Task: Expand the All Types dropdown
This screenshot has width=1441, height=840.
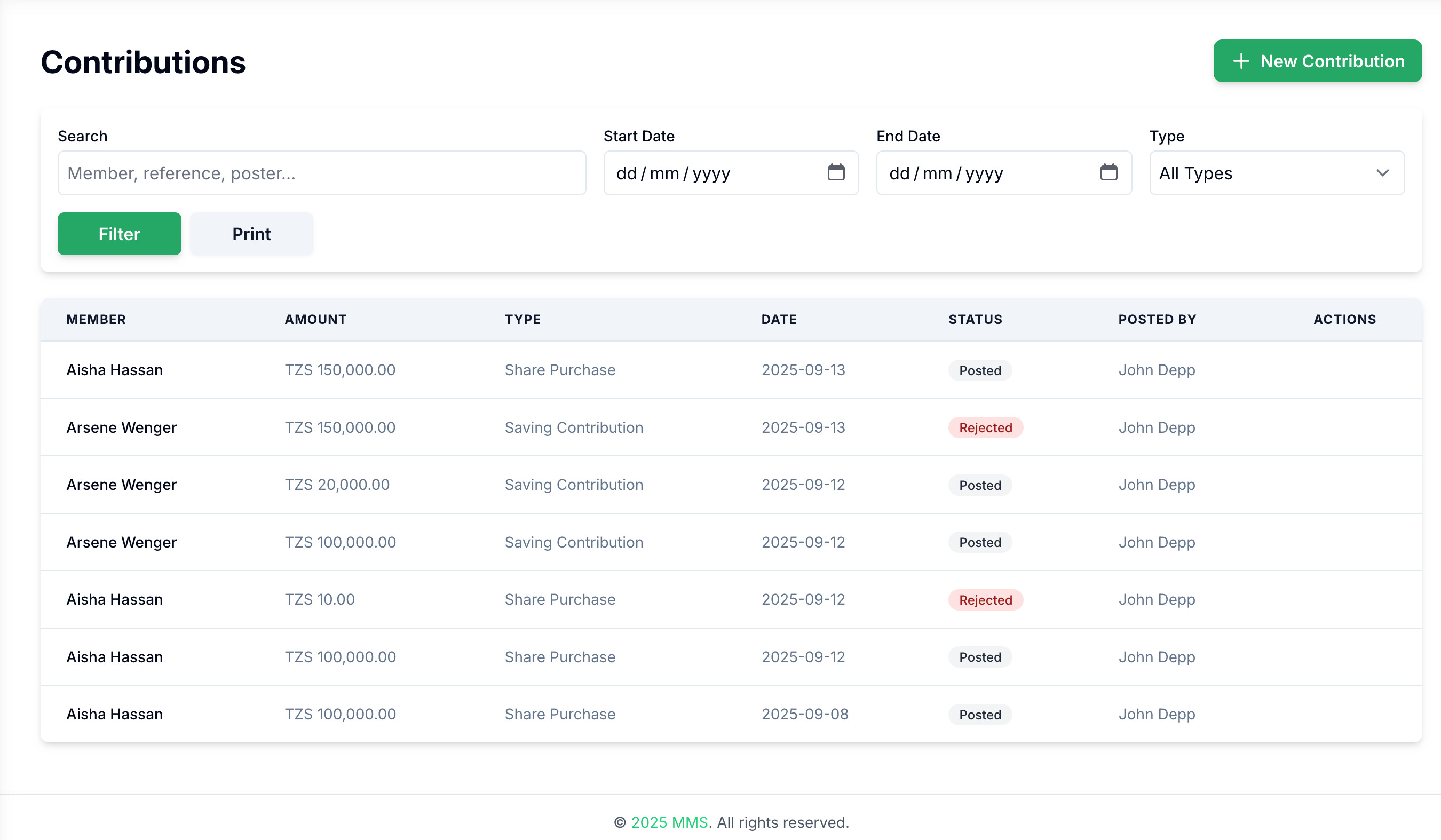Action: click(x=1277, y=173)
